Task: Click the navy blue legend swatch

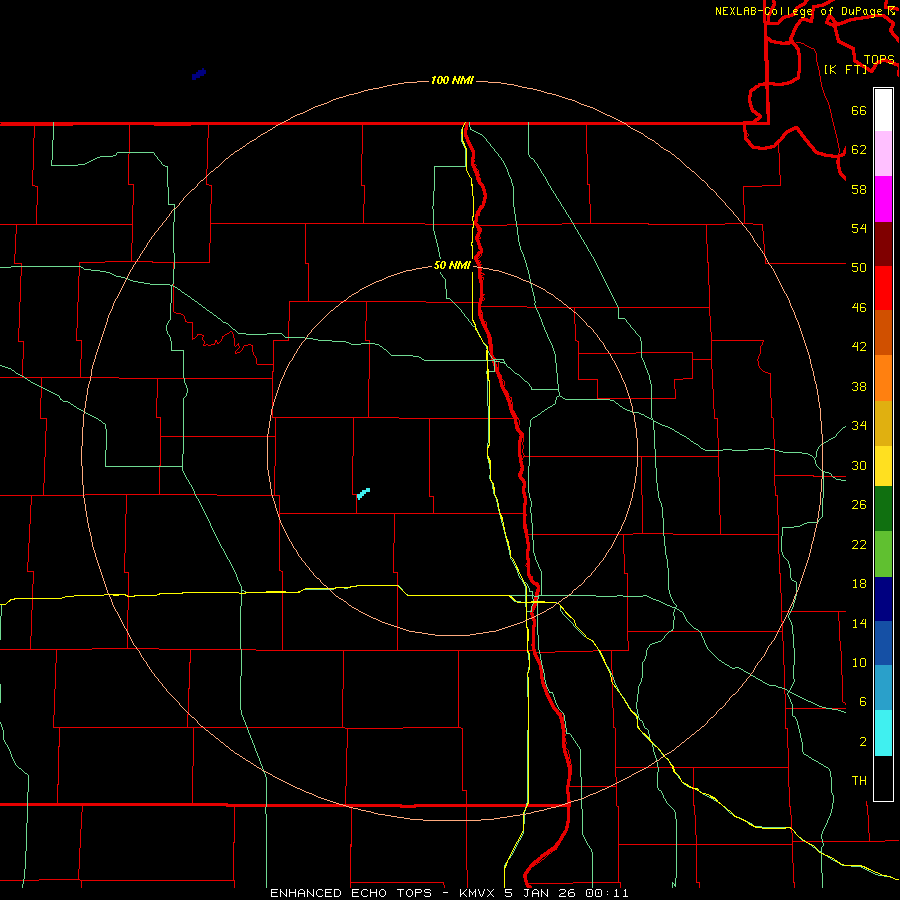Action: click(x=883, y=599)
